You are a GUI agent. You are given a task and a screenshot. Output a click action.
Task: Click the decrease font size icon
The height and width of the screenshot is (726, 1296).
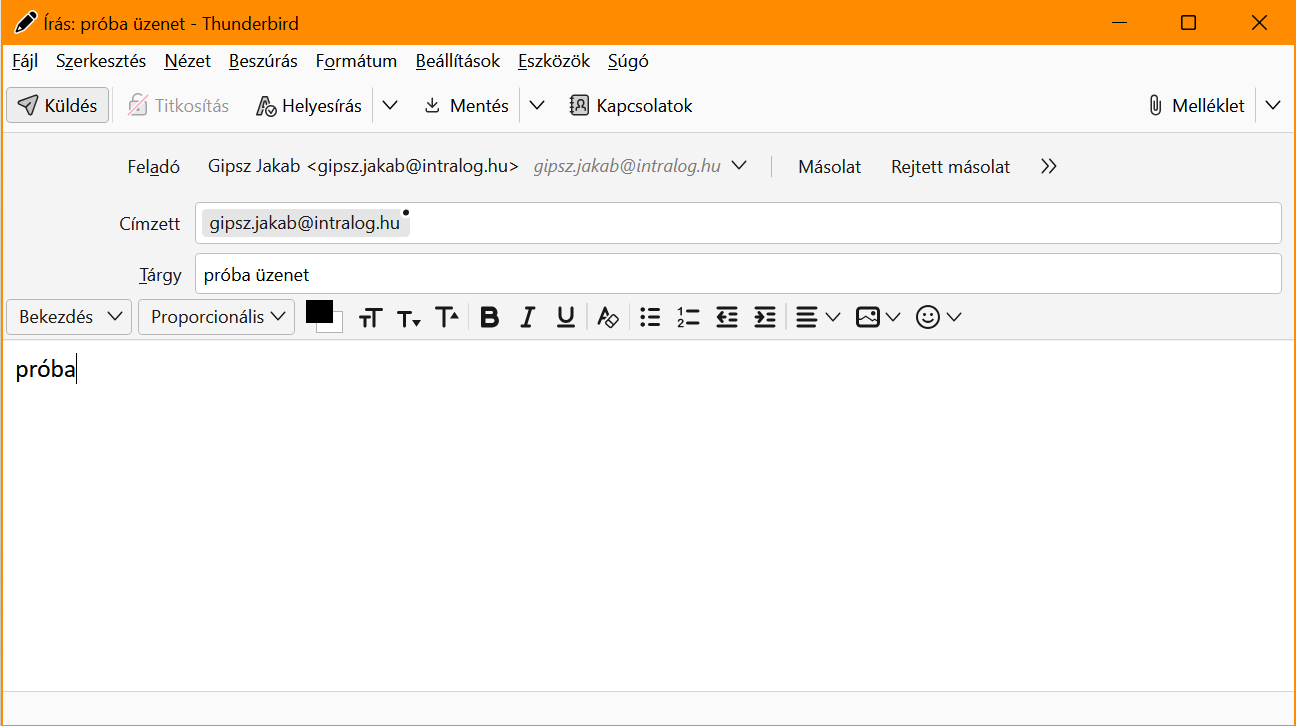(409, 317)
